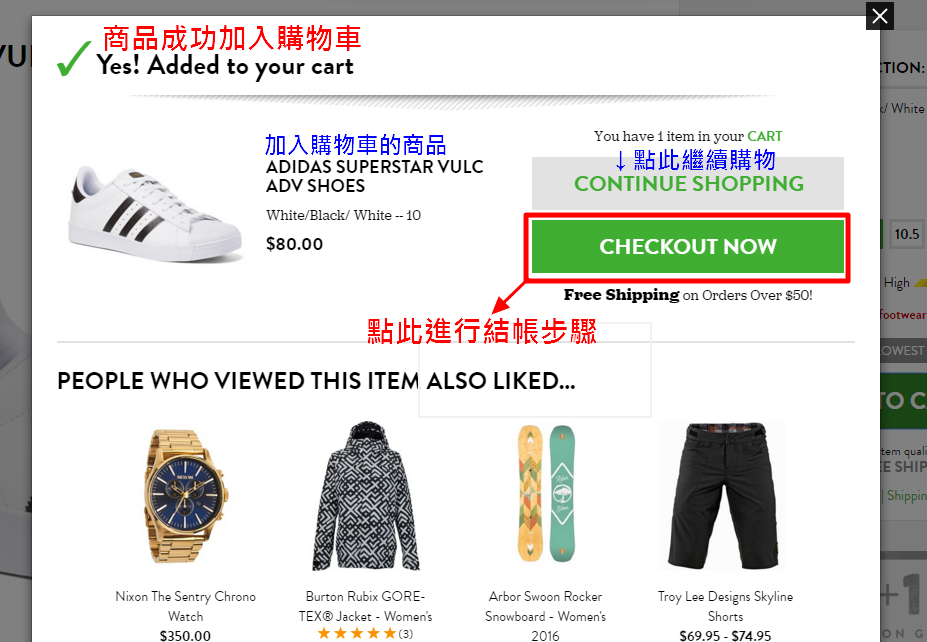Click the $80.00 price of the shoes

[x=294, y=244]
